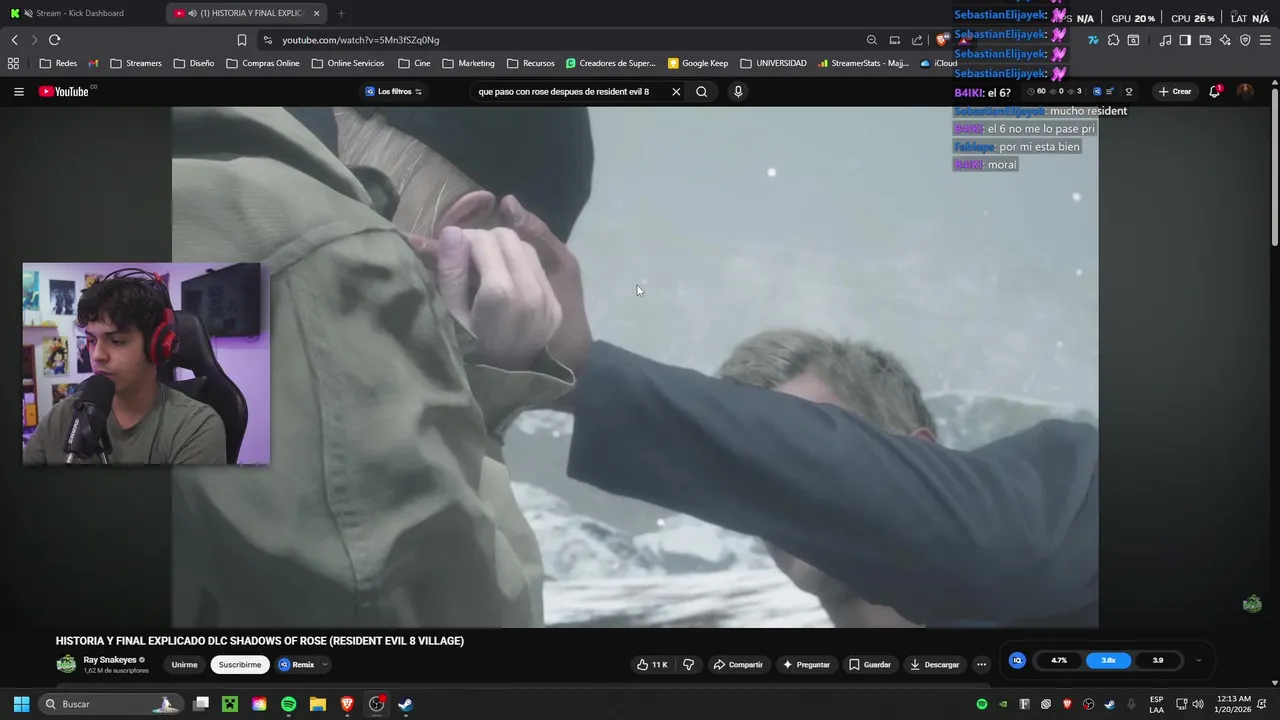Bookmark this page icon
This screenshot has height=720, width=1280.
(241, 40)
